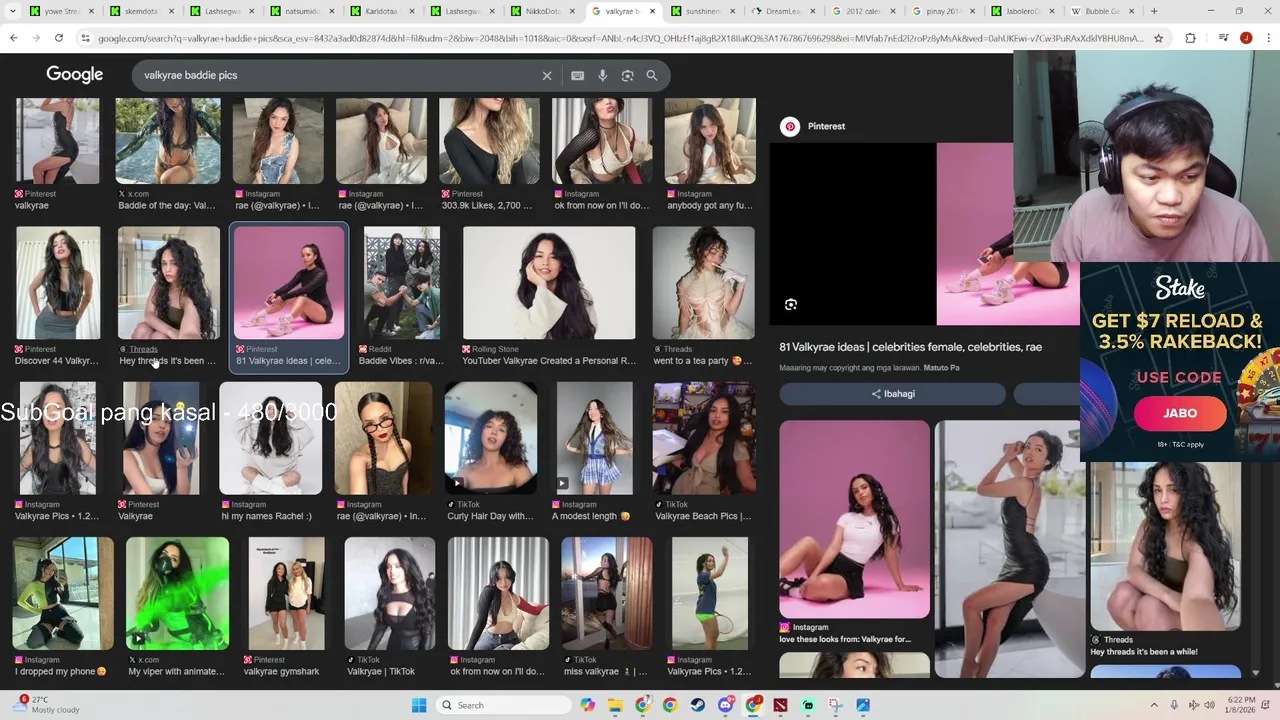Screen dimensions: 1280x720
Task: Reload the page with the refresh icon
Action: (59, 38)
